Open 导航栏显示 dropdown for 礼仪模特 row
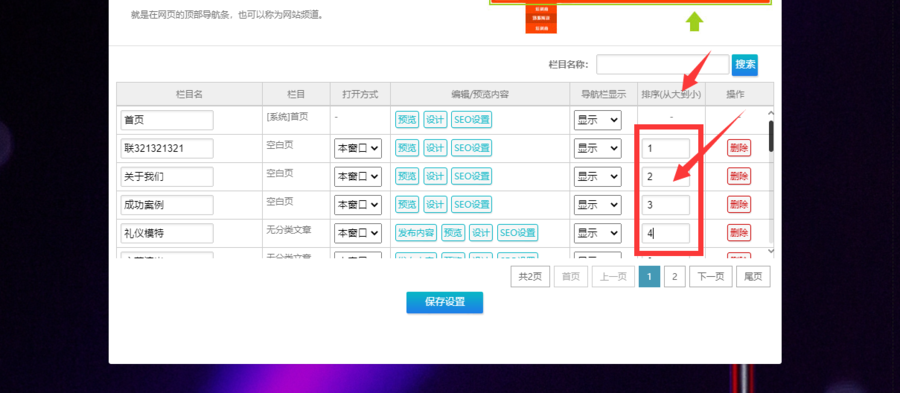The width and height of the screenshot is (900, 393). click(x=598, y=233)
